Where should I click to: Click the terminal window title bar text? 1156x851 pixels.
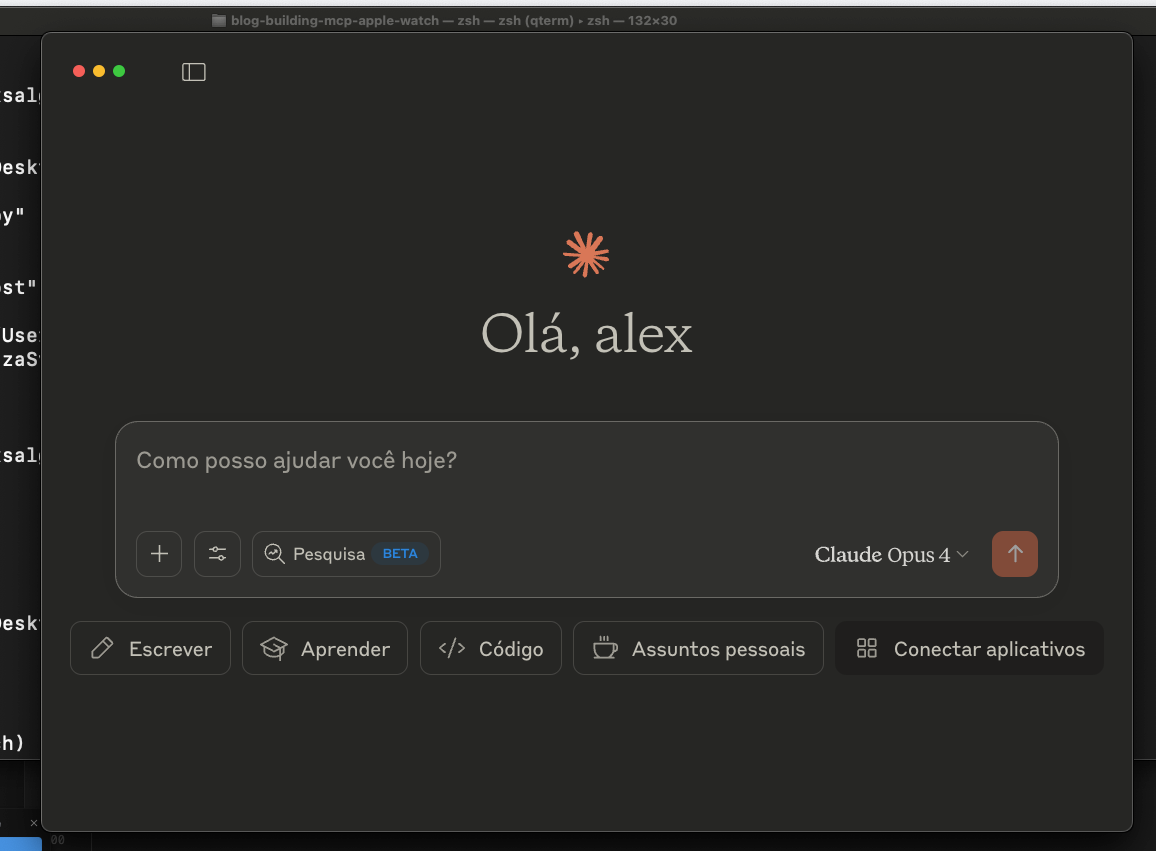tap(453, 21)
